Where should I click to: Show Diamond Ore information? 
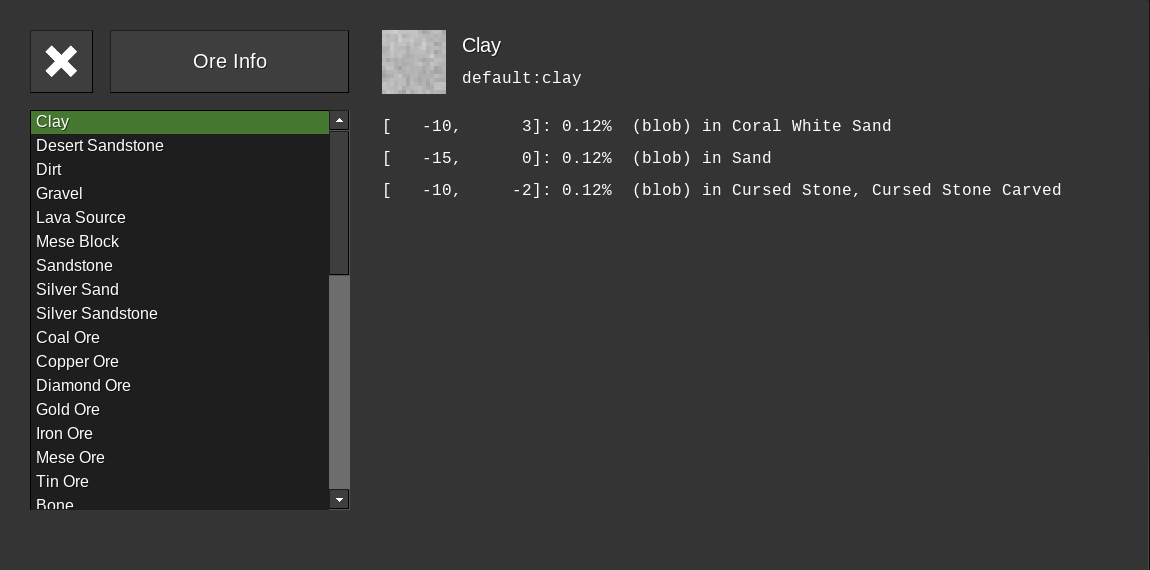point(83,386)
